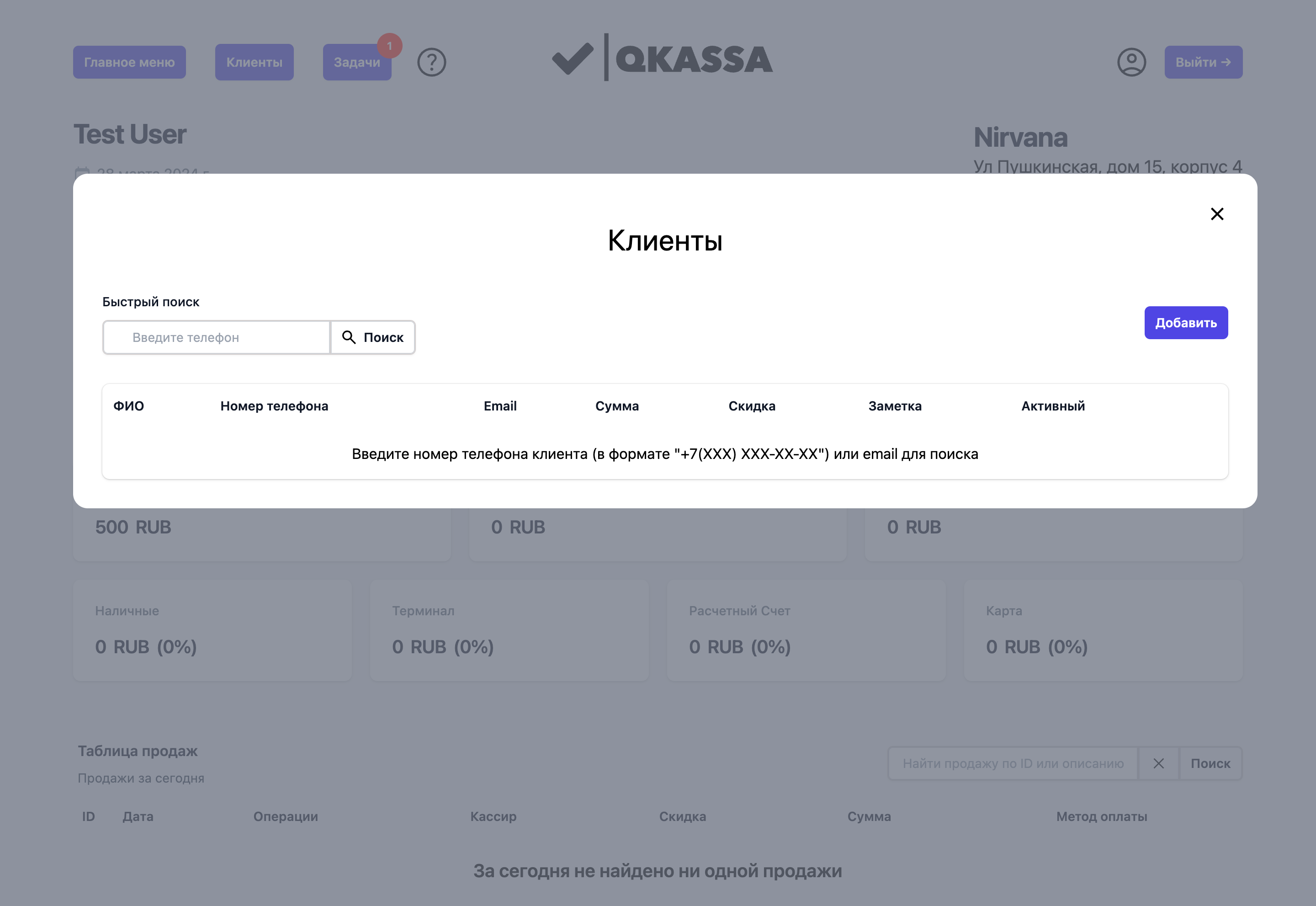This screenshot has height=906, width=1316.
Task: Click the QKASSA logo
Action: [662, 59]
